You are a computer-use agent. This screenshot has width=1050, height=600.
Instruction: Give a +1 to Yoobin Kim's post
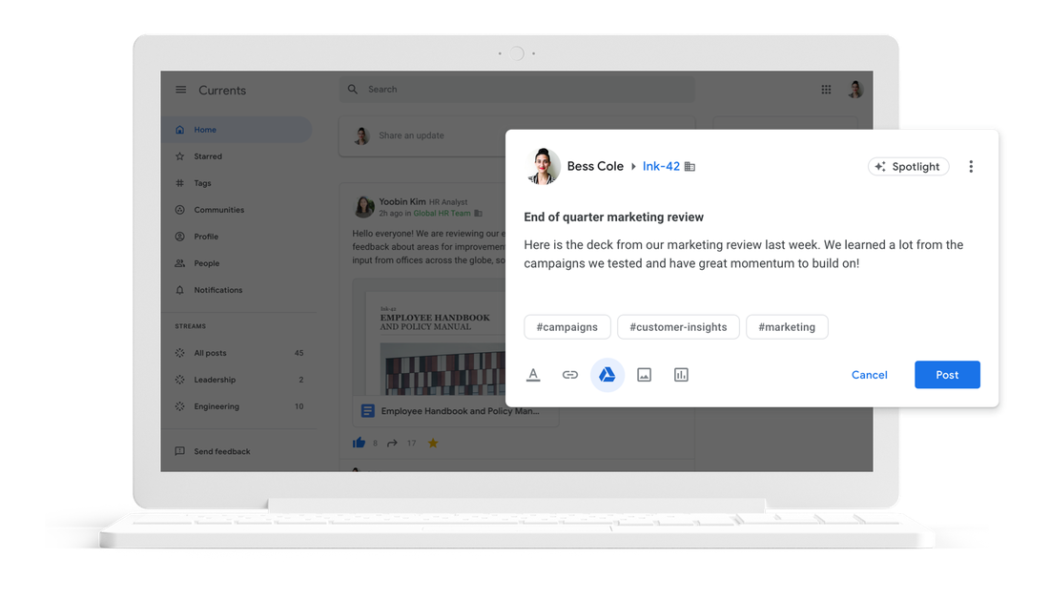358,441
